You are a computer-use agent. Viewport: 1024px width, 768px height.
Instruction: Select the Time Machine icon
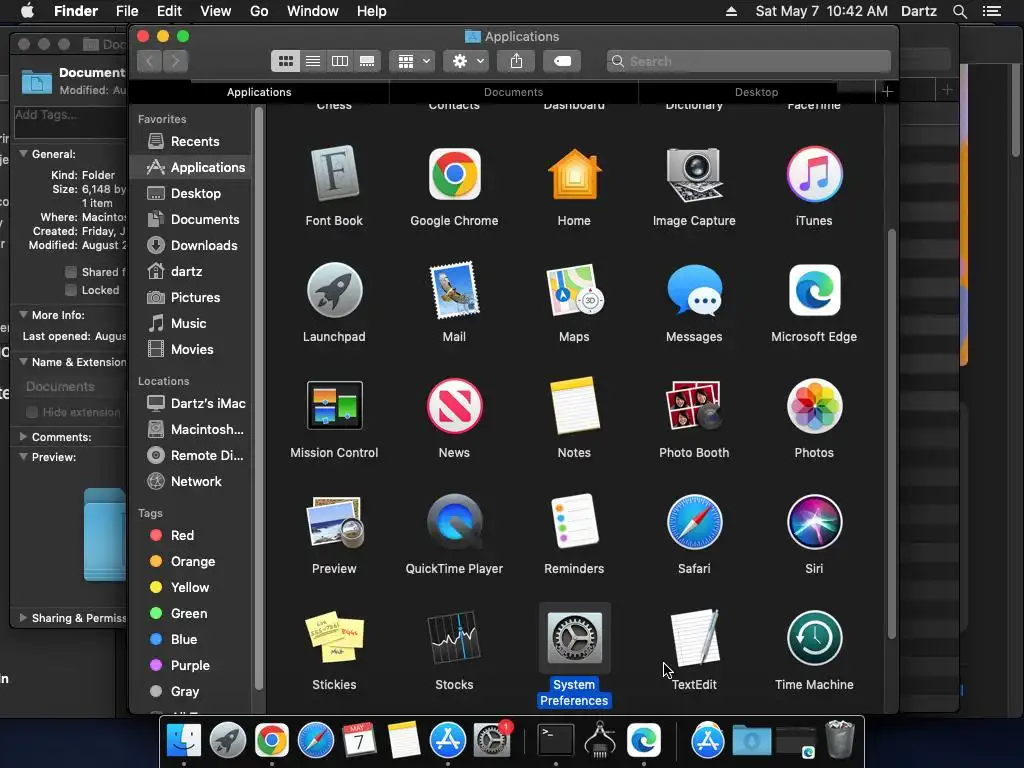(x=814, y=638)
